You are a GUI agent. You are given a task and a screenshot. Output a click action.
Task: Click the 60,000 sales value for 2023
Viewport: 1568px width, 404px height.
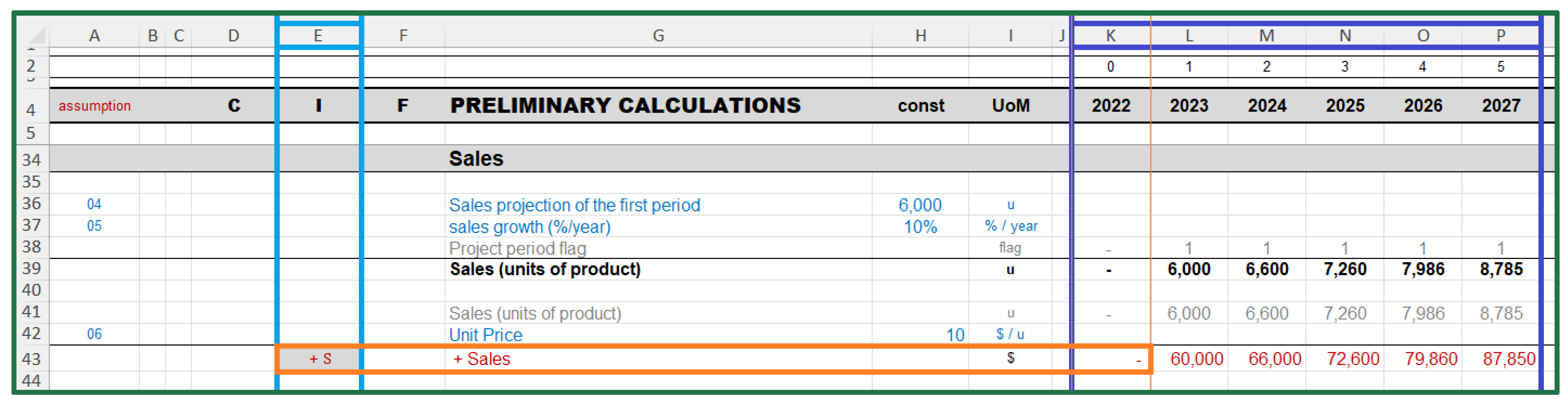(1195, 359)
